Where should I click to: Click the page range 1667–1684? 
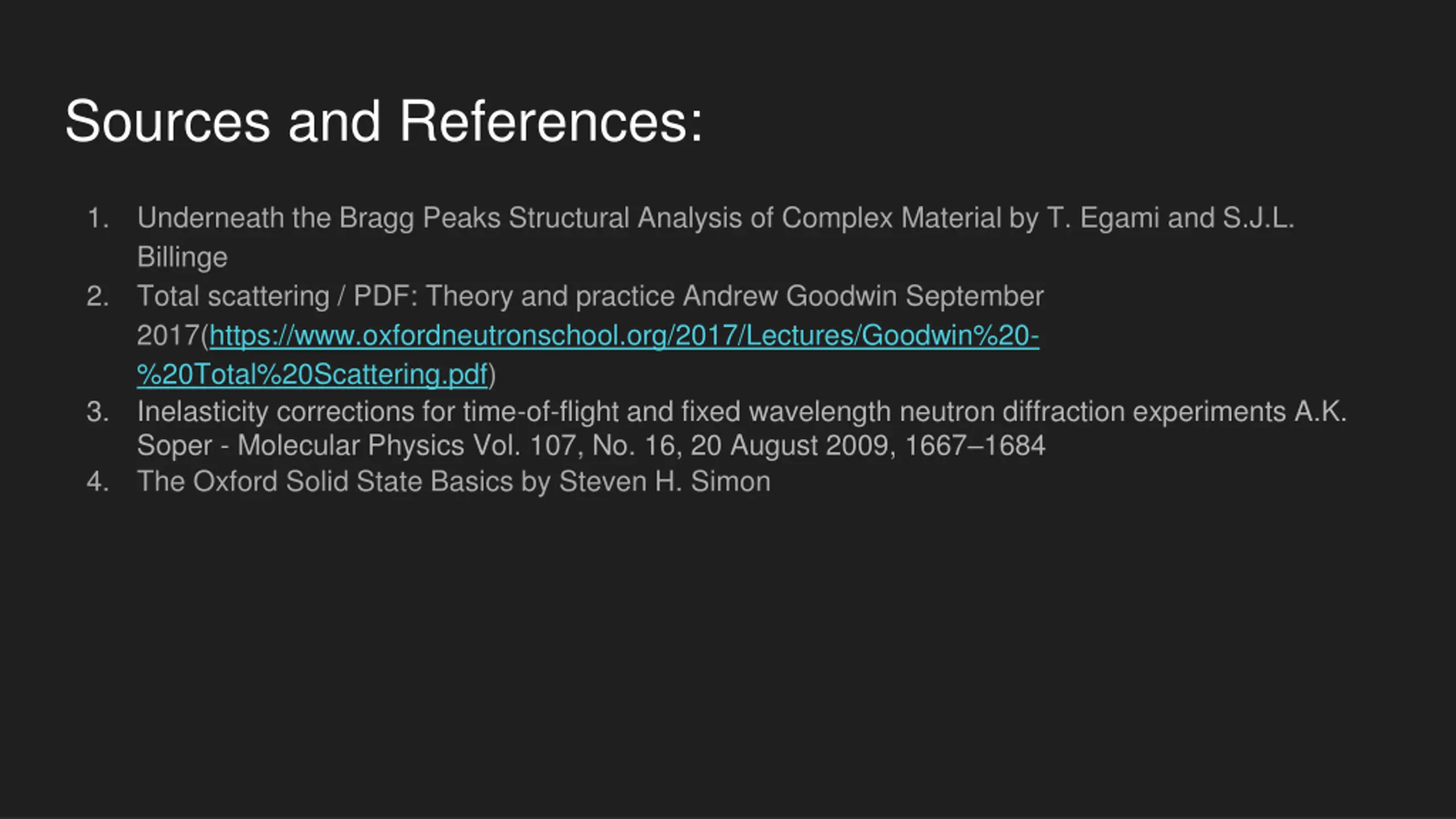(x=975, y=445)
